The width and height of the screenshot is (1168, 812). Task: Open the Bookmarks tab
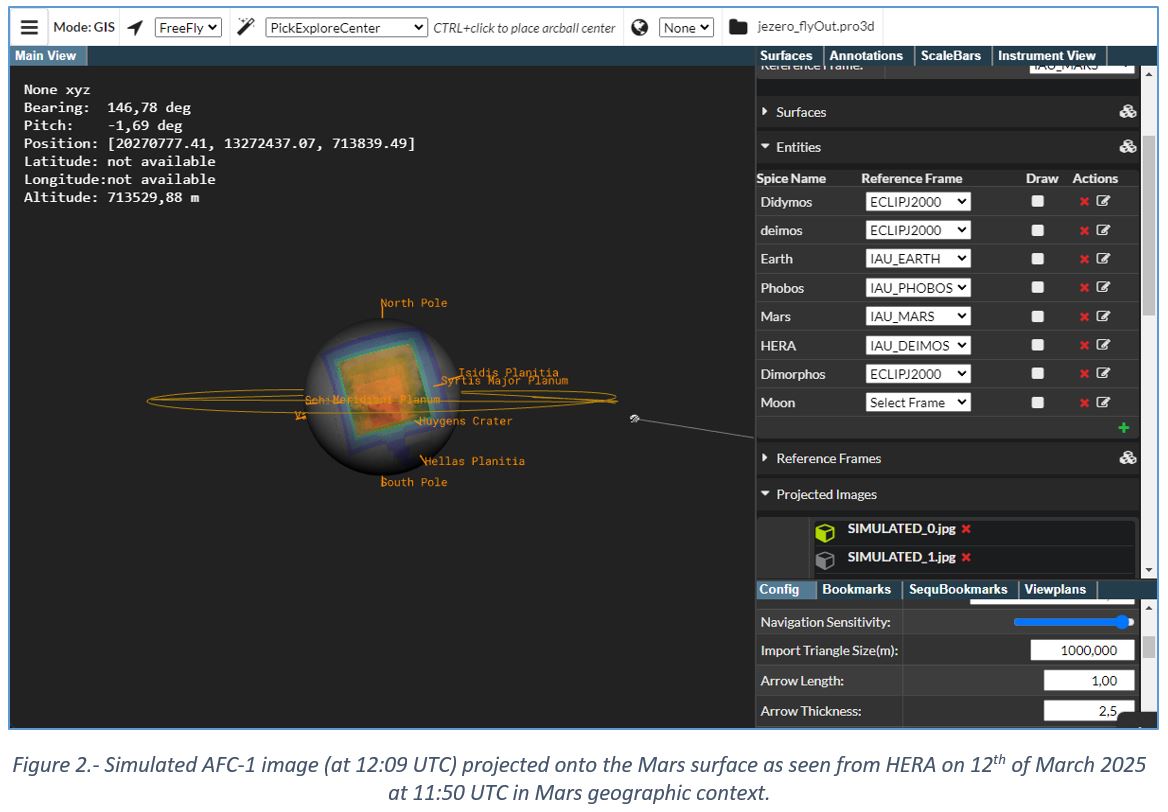pos(856,589)
